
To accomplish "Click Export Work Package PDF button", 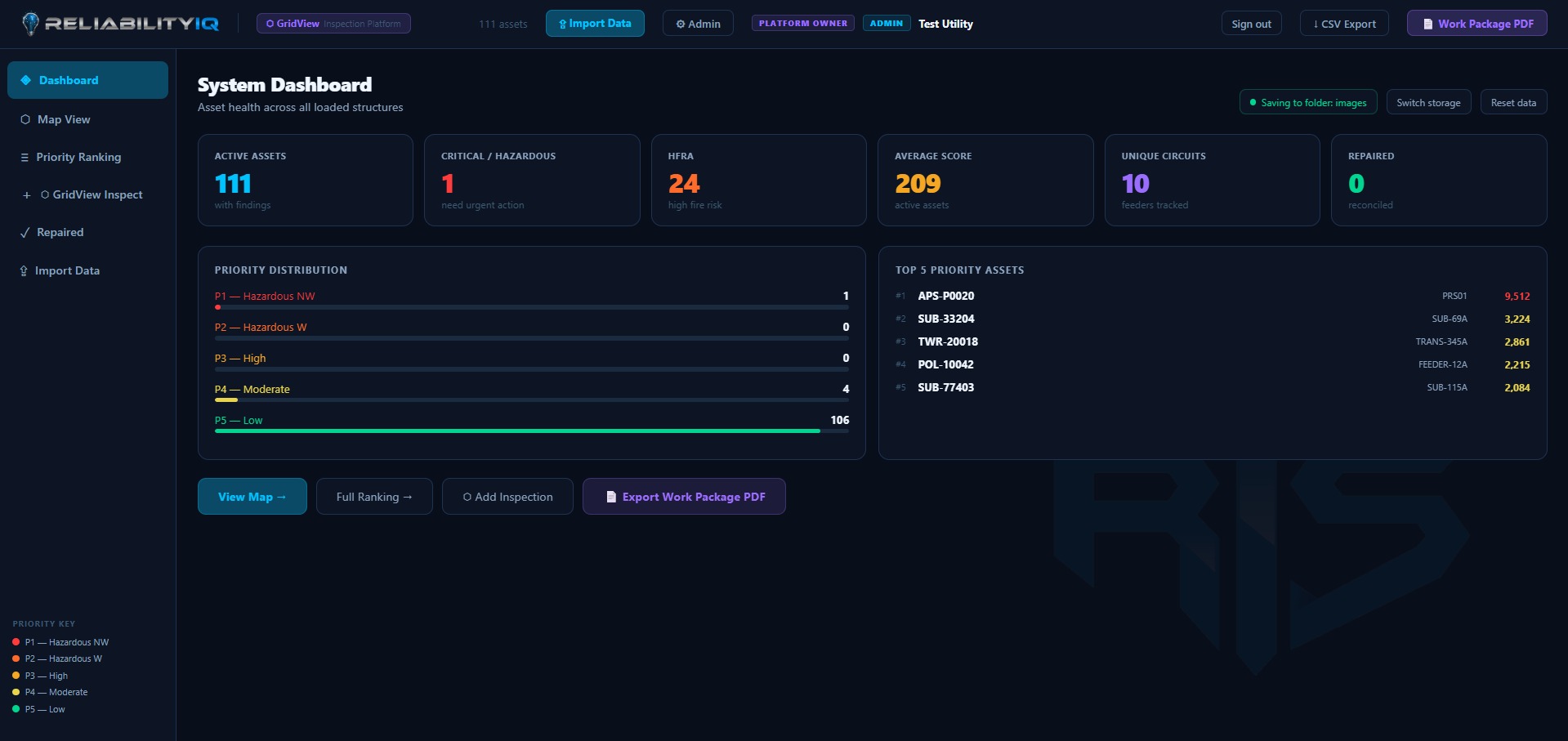I will point(684,497).
